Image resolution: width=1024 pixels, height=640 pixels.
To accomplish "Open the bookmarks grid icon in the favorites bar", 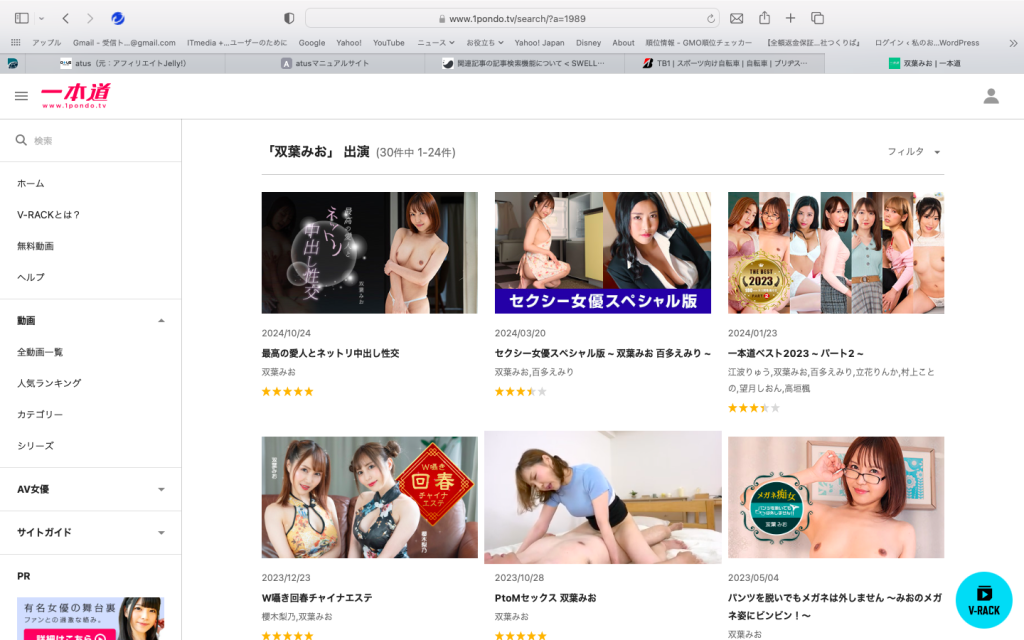I will (15, 43).
